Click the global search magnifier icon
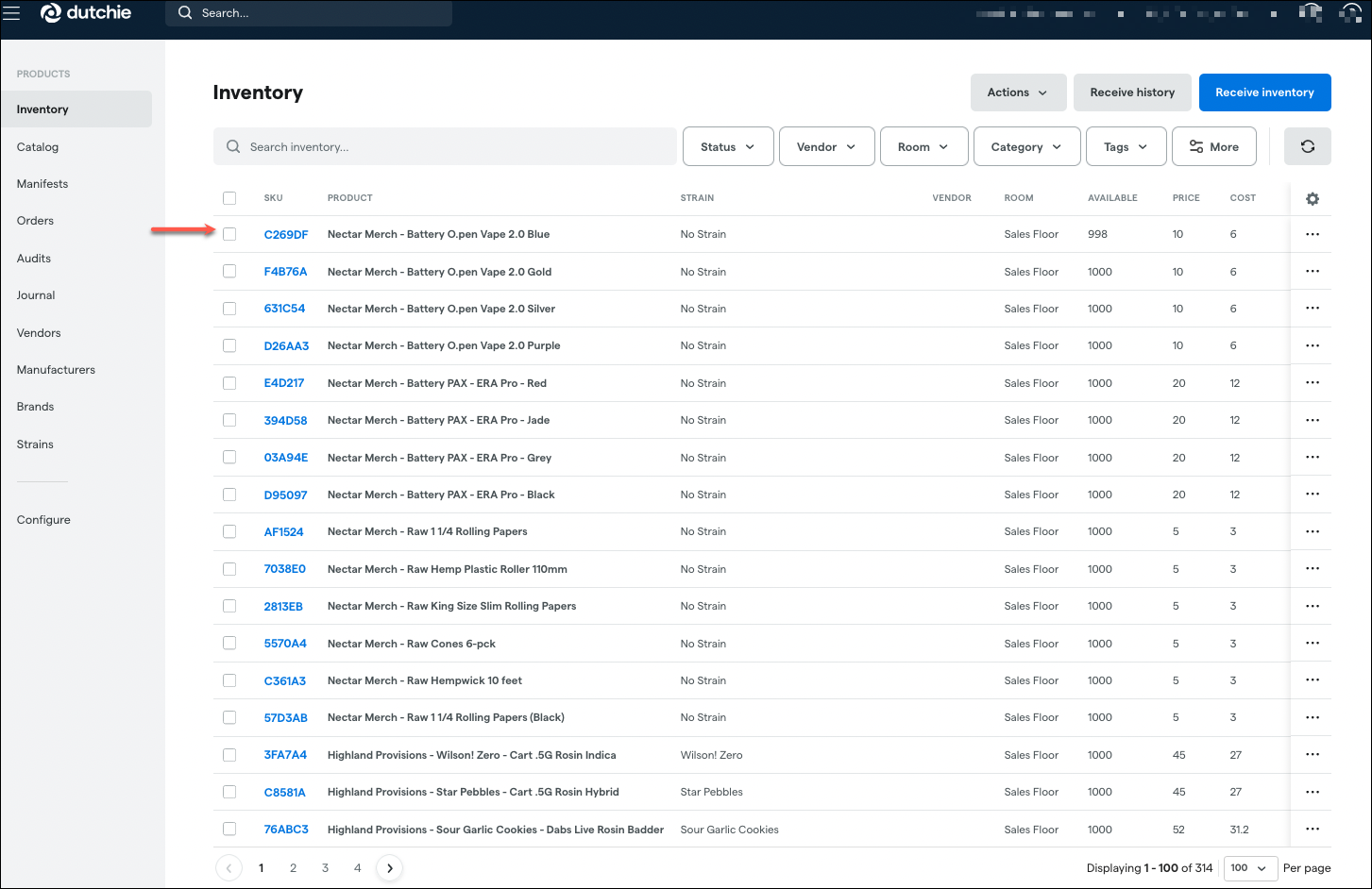This screenshot has width=1372, height=889. click(x=185, y=13)
